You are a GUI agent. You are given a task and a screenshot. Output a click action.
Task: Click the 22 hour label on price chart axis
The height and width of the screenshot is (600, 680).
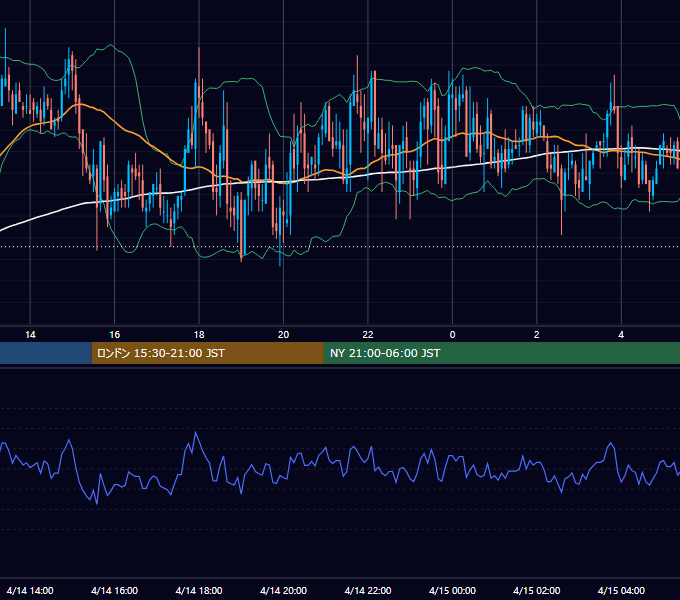coord(368,335)
